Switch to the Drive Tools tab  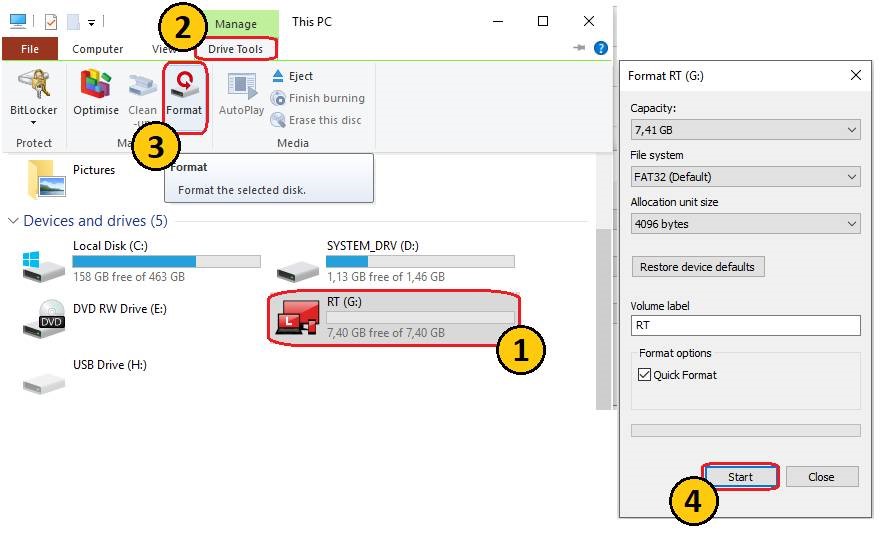(x=235, y=49)
